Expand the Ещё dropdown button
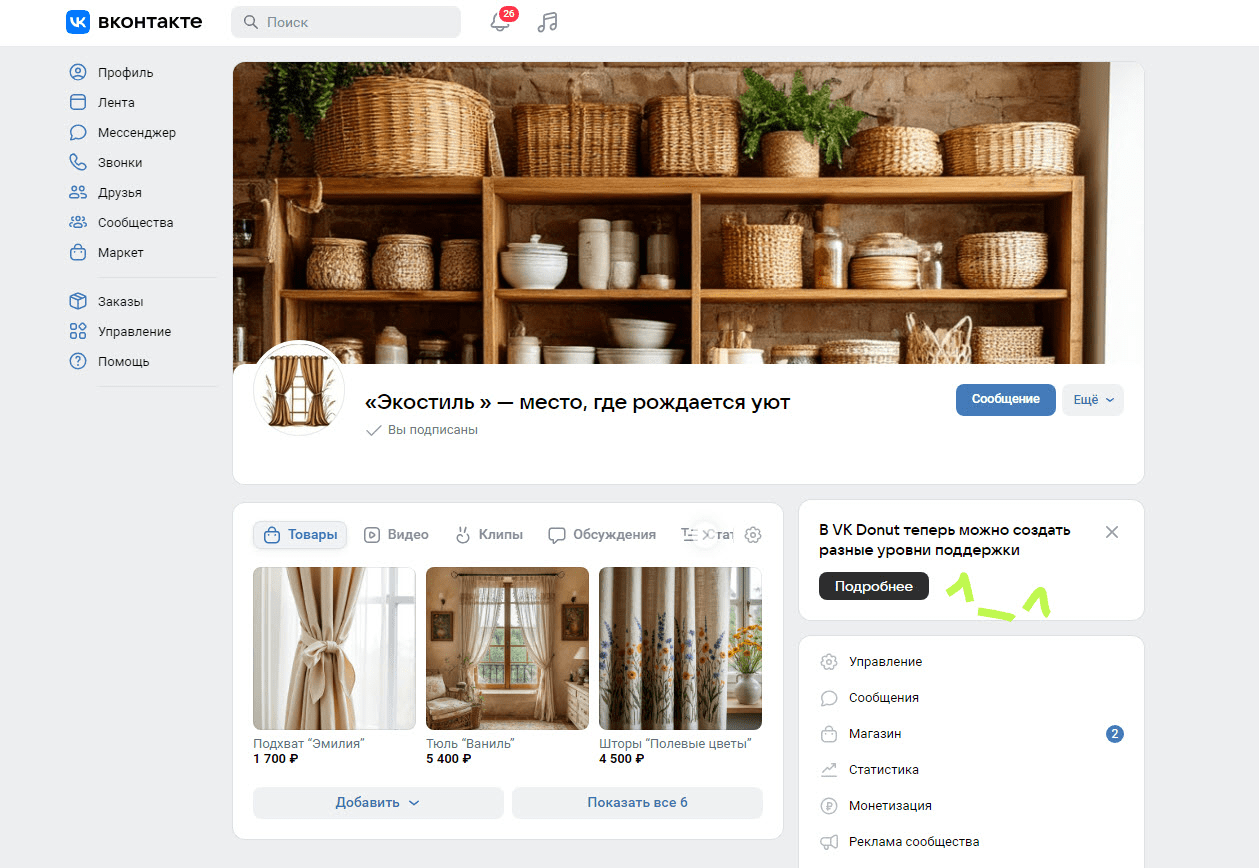Viewport: 1259px width, 868px height. 1092,400
